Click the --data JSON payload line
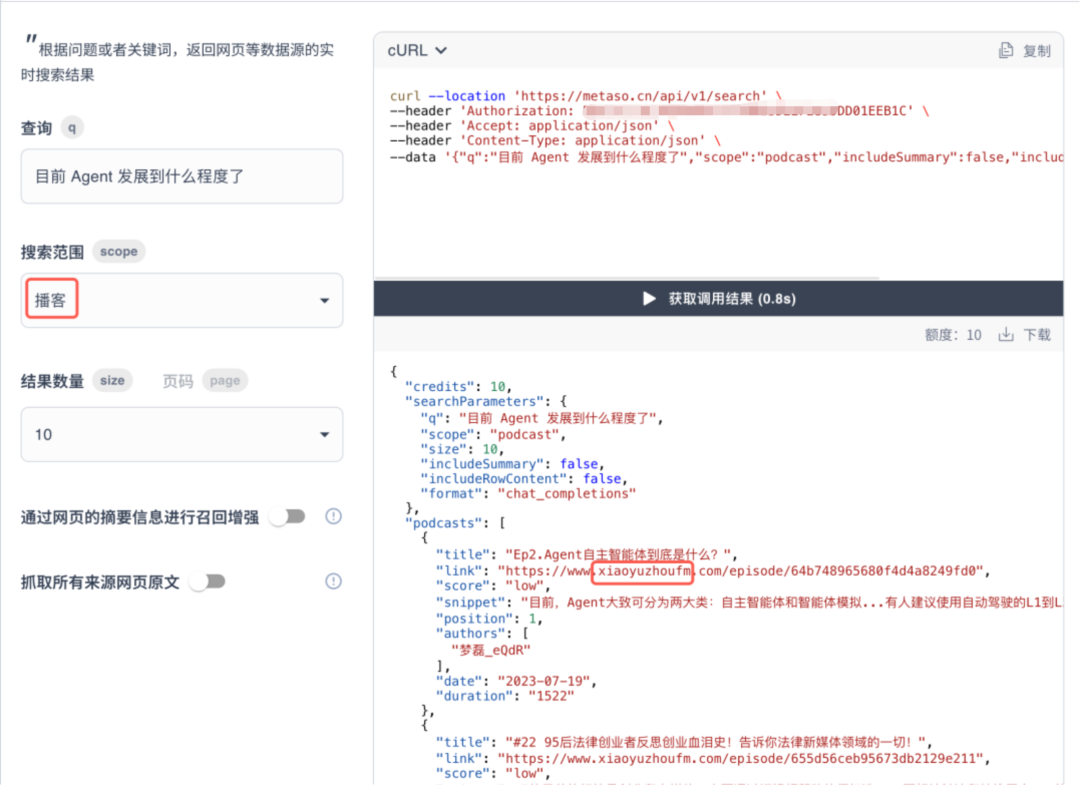The image size is (1080, 785). [x=727, y=157]
